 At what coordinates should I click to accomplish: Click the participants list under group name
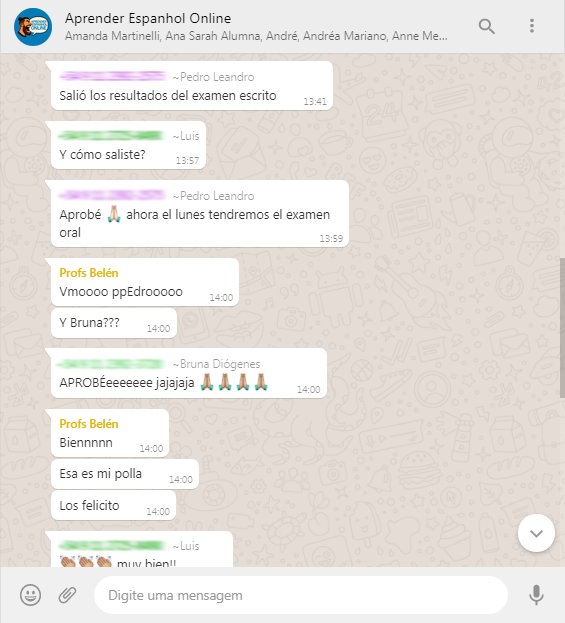click(256, 36)
